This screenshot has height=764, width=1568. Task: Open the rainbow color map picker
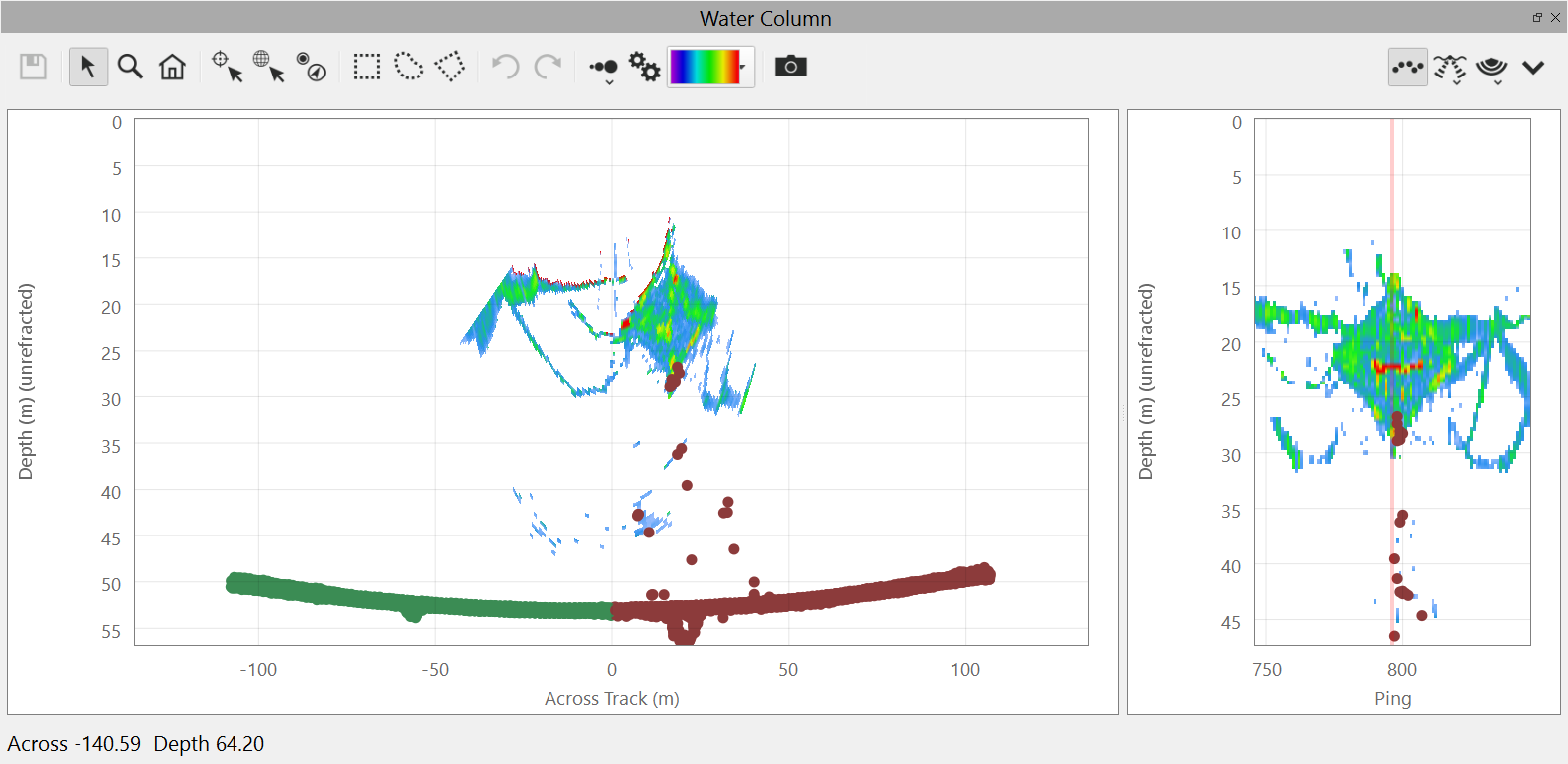click(x=710, y=67)
